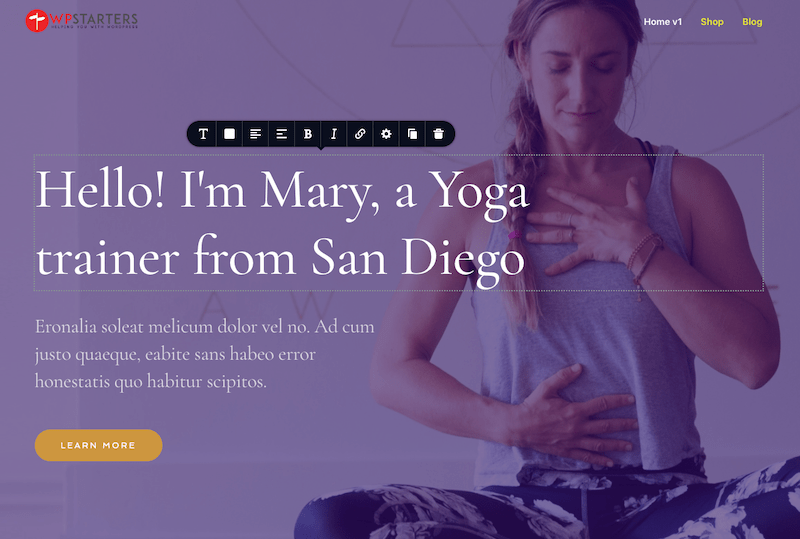Open the gear settings for heading
The height and width of the screenshot is (539, 800).
coord(386,134)
